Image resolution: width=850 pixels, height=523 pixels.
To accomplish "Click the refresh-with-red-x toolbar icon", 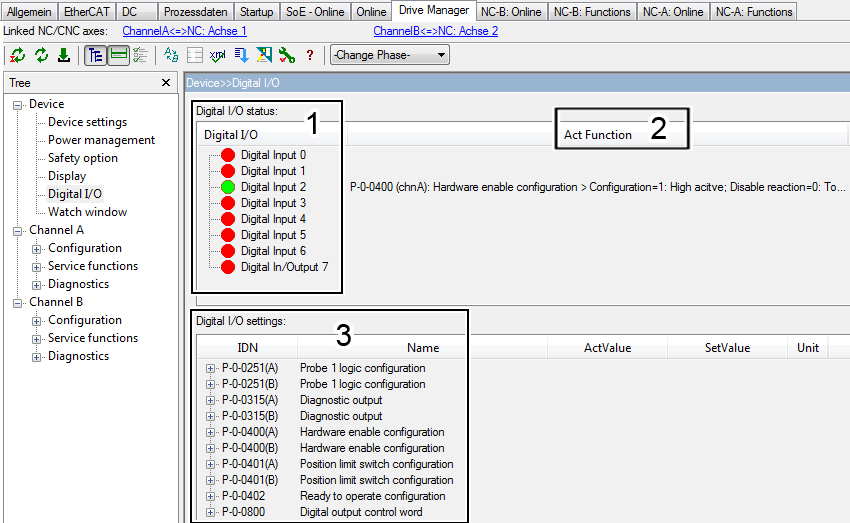I will click(17, 55).
